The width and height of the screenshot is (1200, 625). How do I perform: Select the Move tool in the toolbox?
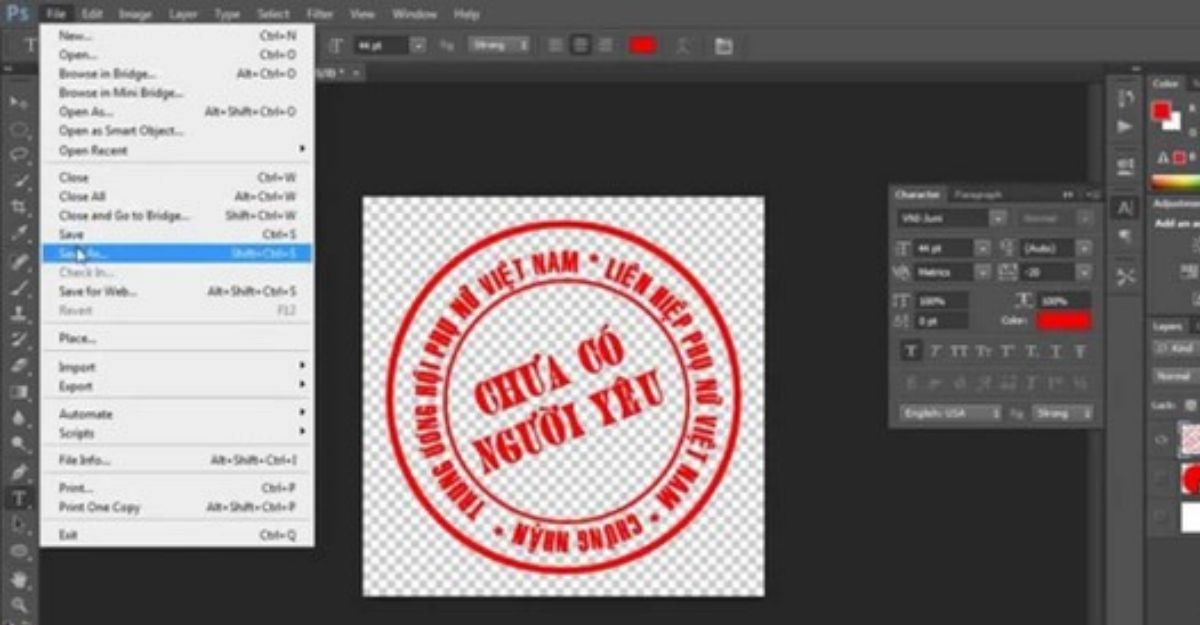click(18, 103)
